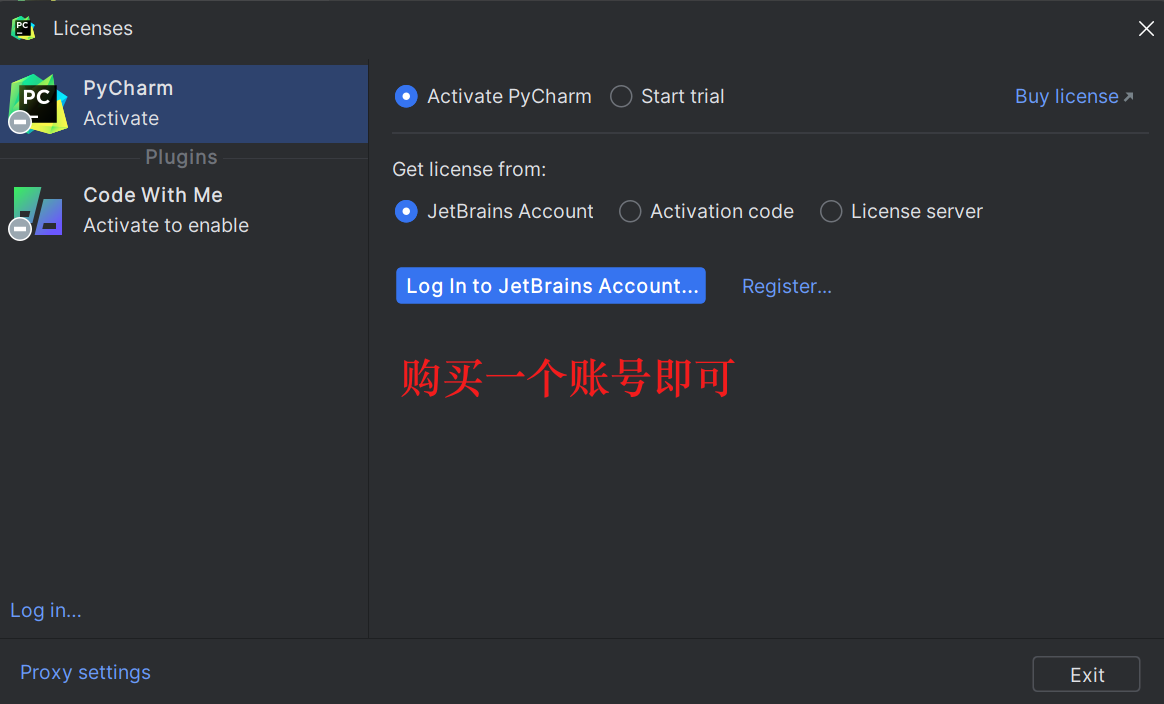Click the large PyCharm product logo
Viewport: 1164px width, 704px height.
pos(38,103)
